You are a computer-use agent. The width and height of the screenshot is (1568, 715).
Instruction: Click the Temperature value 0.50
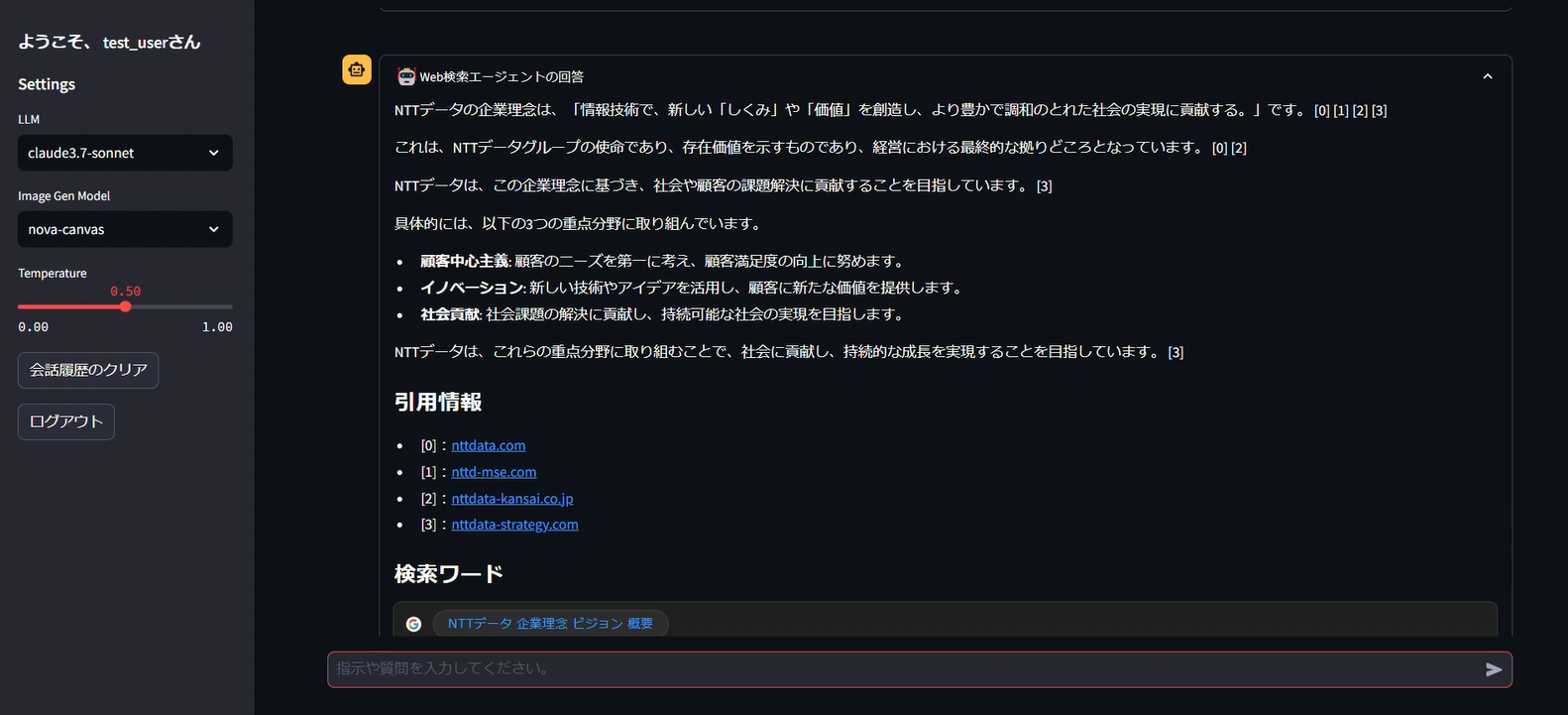tap(126, 292)
